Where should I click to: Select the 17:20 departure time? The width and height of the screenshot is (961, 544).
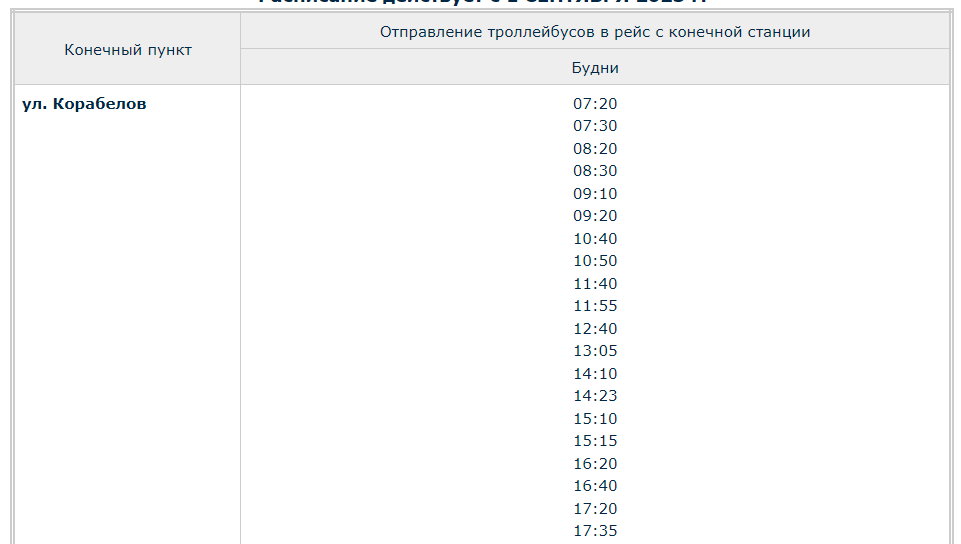click(x=594, y=509)
